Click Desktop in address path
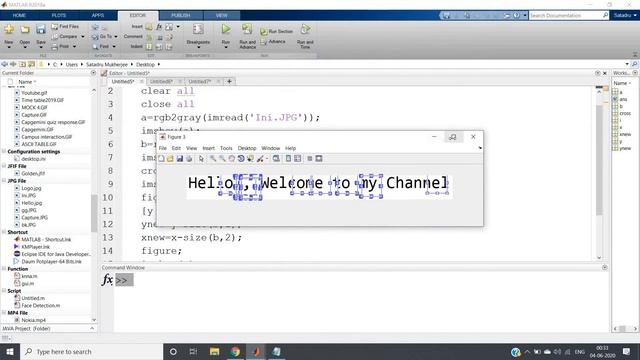 pos(145,64)
